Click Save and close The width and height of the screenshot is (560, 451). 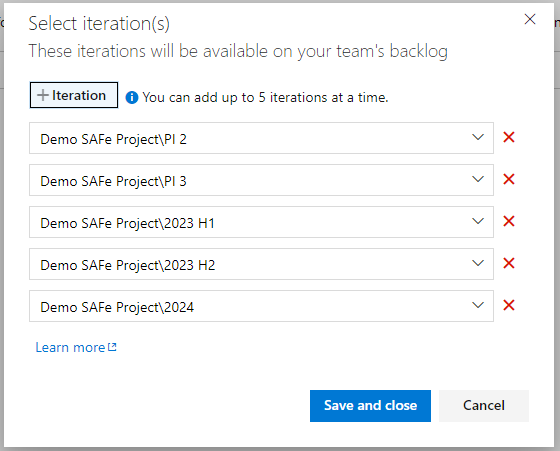[370, 406]
